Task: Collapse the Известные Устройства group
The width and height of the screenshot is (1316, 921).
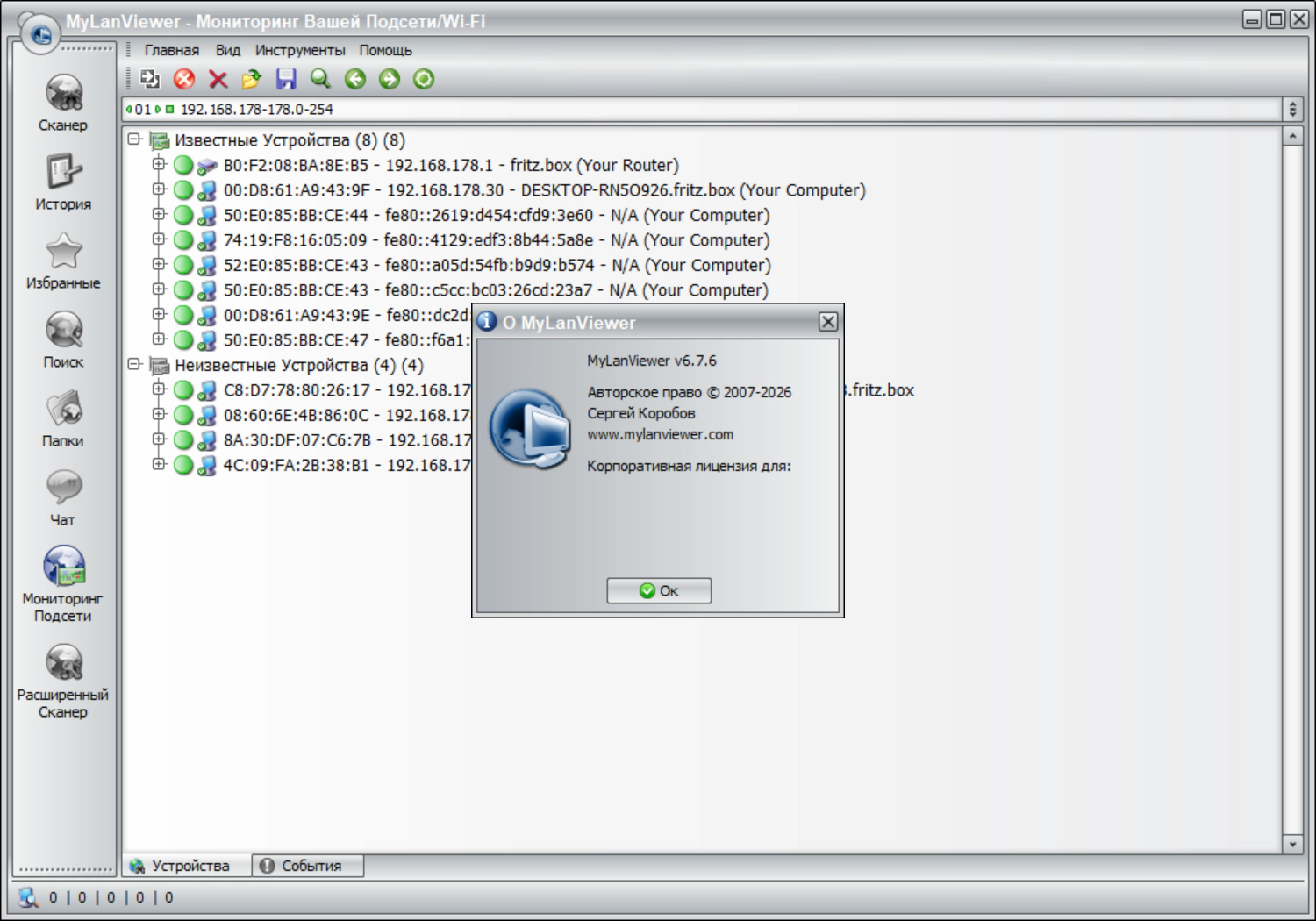Action: [134, 139]
